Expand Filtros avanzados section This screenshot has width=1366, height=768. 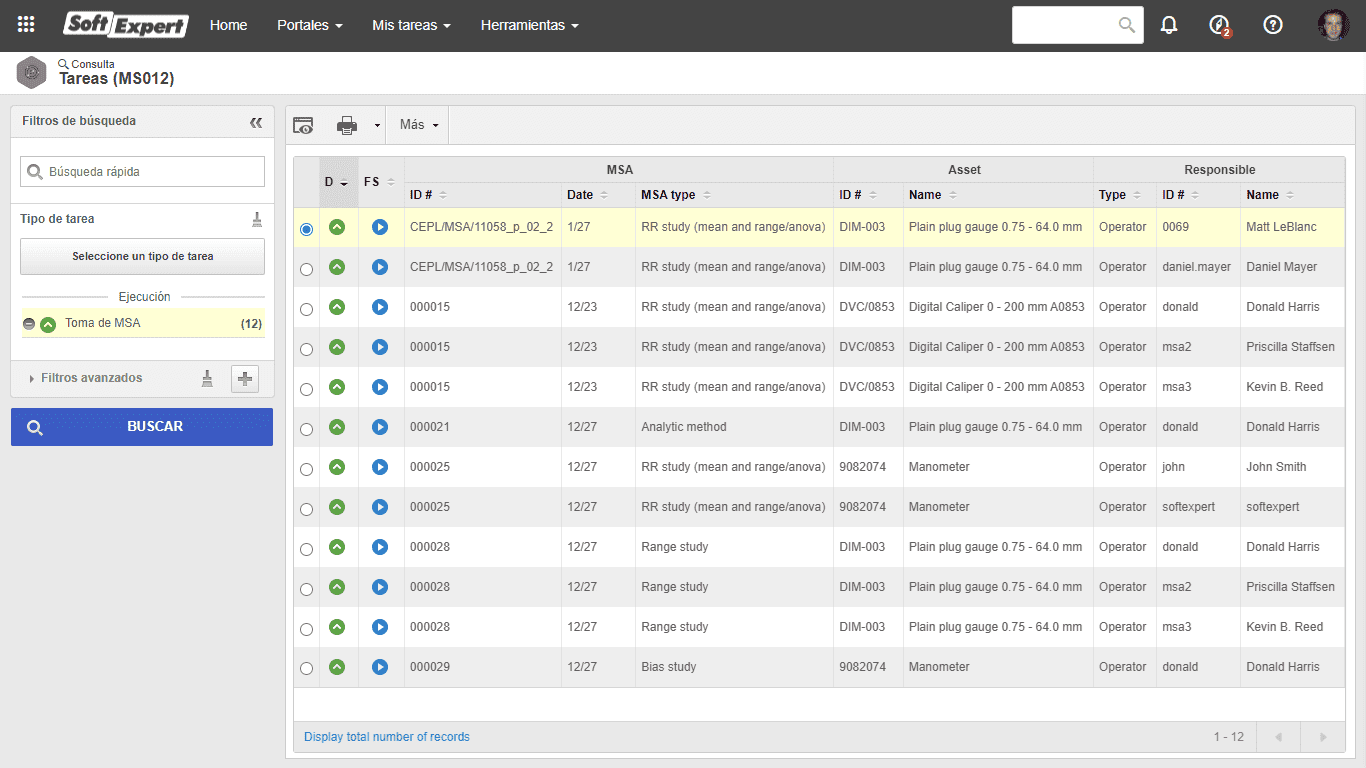point(86,378)
